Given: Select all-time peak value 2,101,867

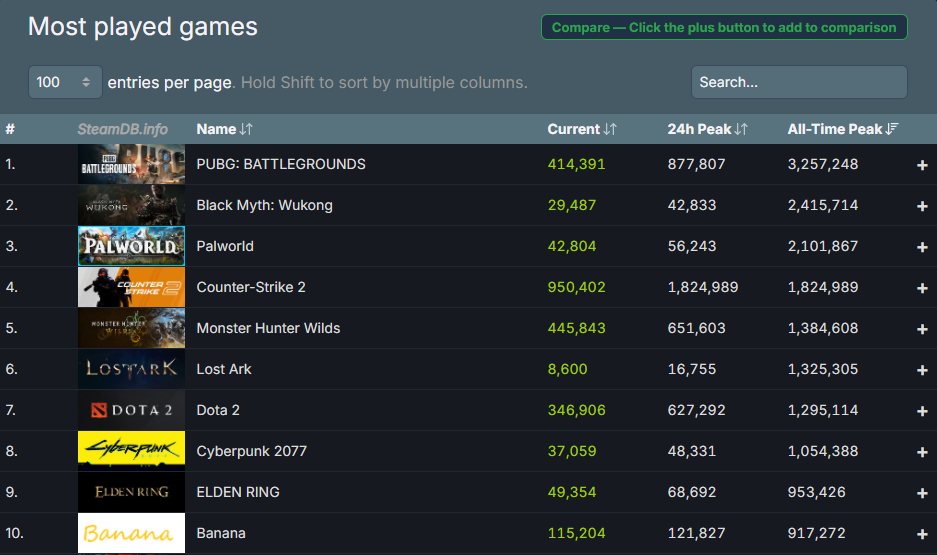Looking at the screenshot, I should (x=823, y=246).
